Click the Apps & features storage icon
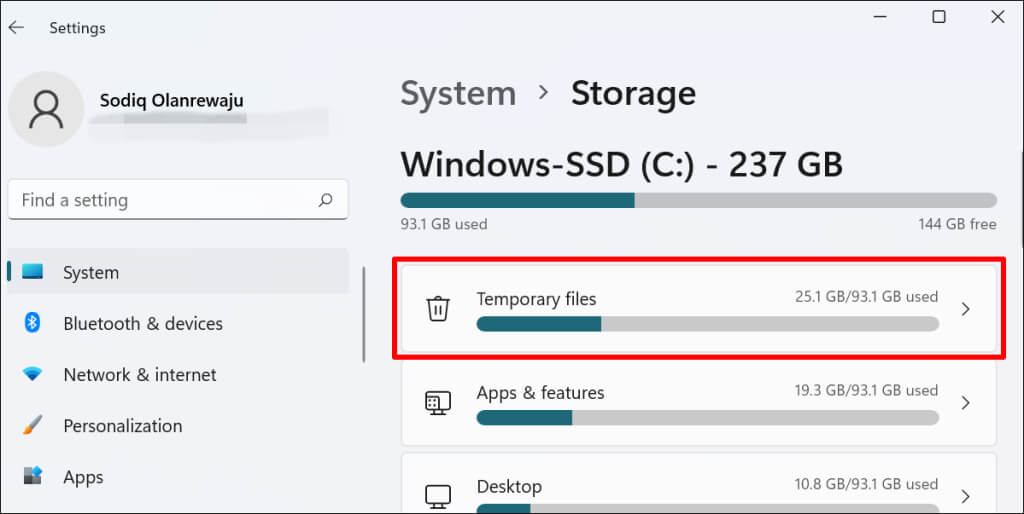 [x=437, y=403]
